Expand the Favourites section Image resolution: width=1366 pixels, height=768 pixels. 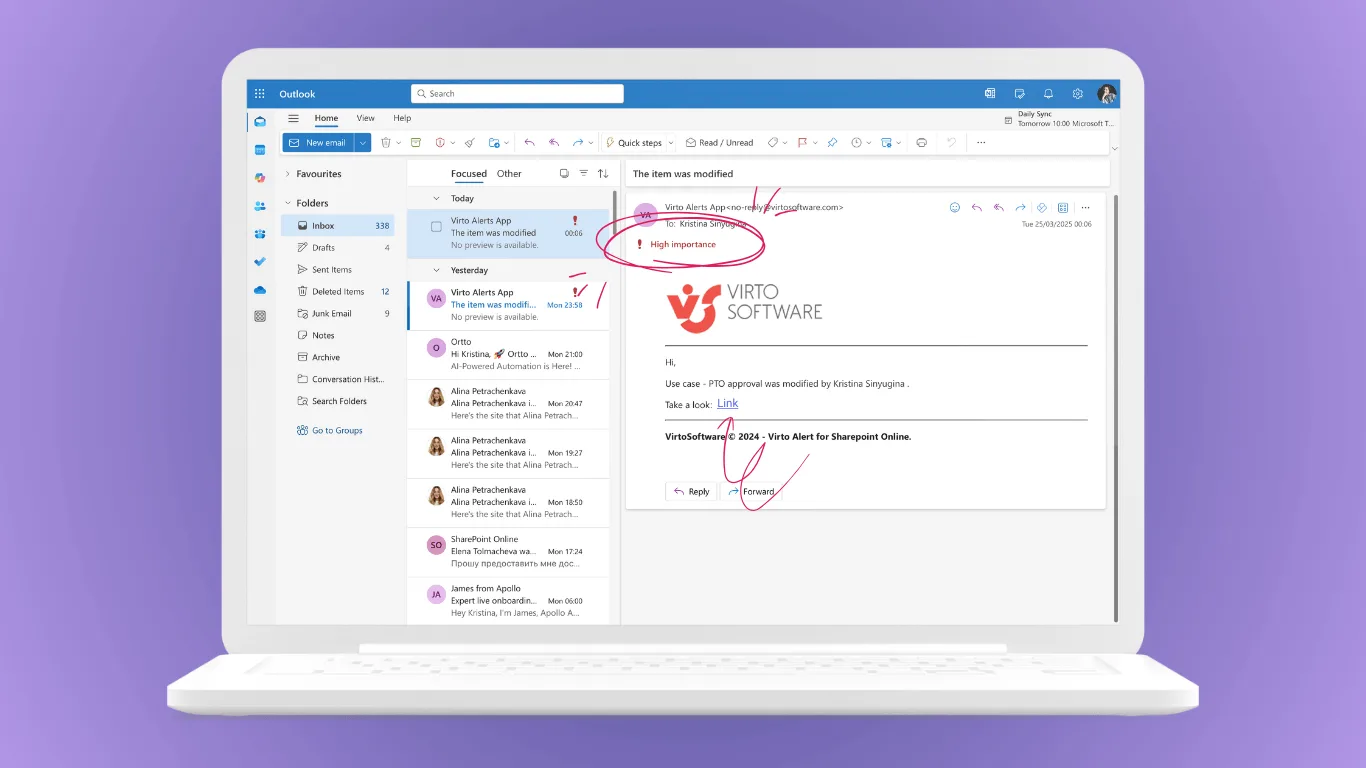coord(288,174)
